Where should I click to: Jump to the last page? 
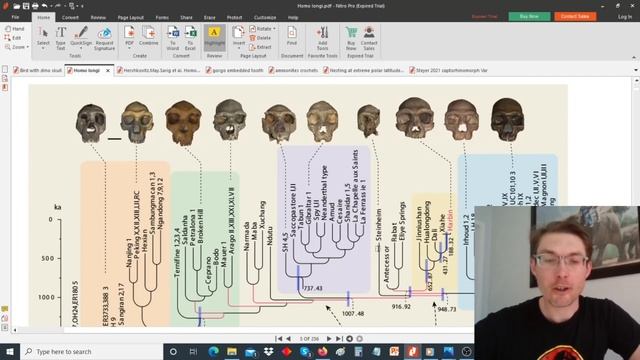339,339
